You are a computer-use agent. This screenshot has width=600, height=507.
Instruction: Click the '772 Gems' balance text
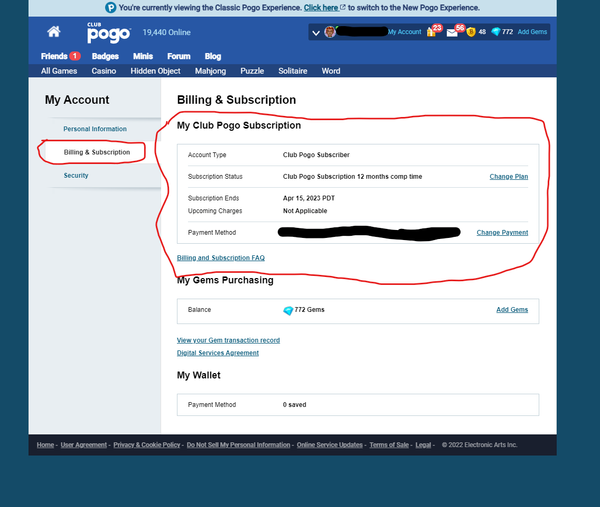[x=310, y=310]
